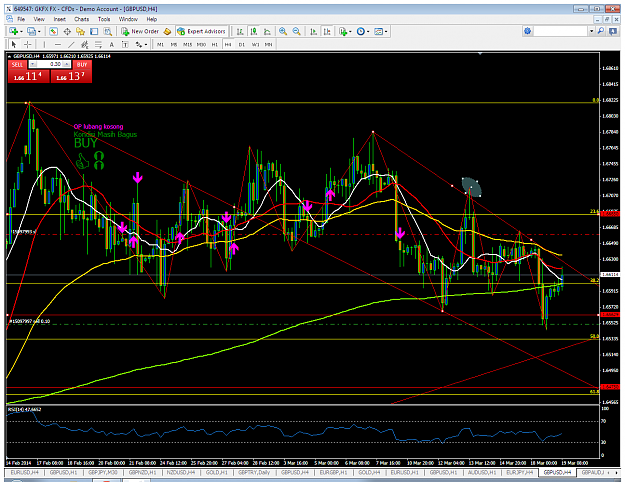Open the Data Window crosshair icon
Viewport: 625px width, 482px height.
click(67, 31)
